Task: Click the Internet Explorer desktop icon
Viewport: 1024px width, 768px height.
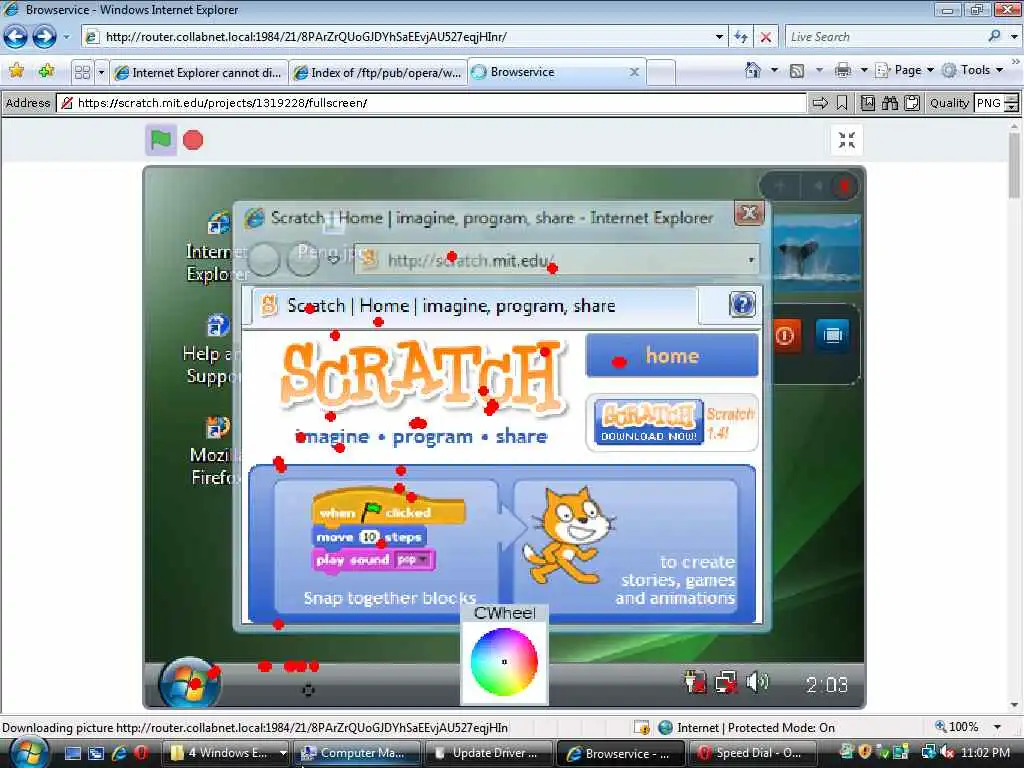Action: (x=218, y=247)
